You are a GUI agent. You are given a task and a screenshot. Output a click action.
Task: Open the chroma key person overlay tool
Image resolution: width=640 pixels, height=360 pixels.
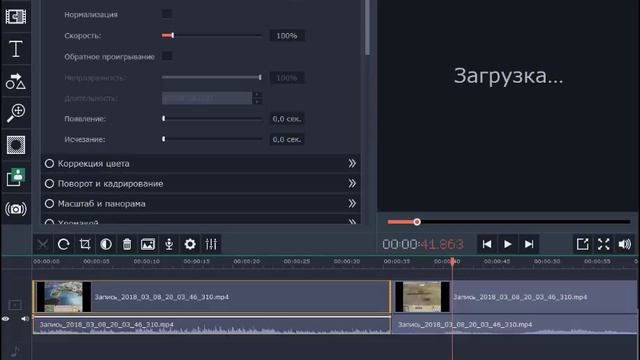tap(16, 177)
